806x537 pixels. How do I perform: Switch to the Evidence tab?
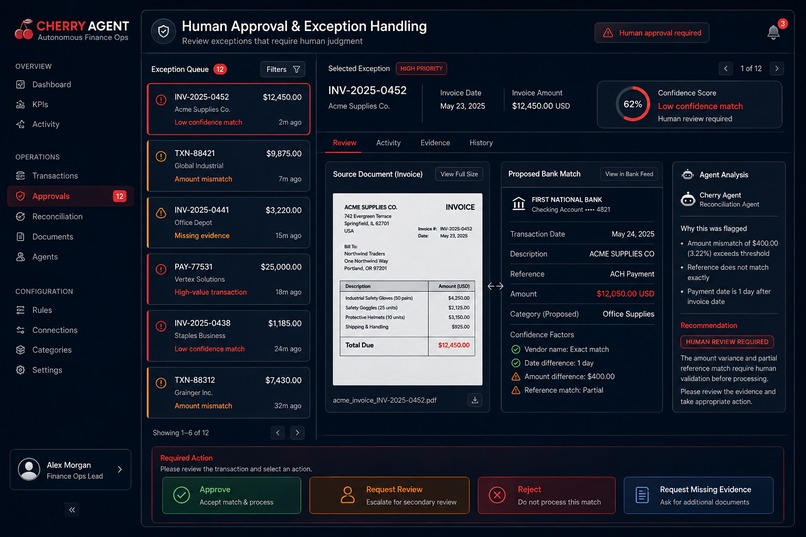point(435,143)
